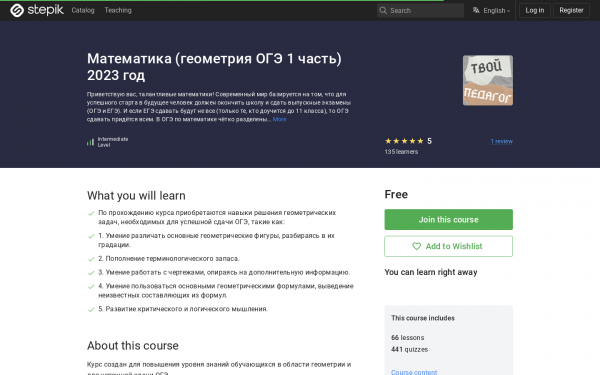Screen dimensions: 600x375
Task: Click the You can learn right away text
Action: [x=431, y=272]
